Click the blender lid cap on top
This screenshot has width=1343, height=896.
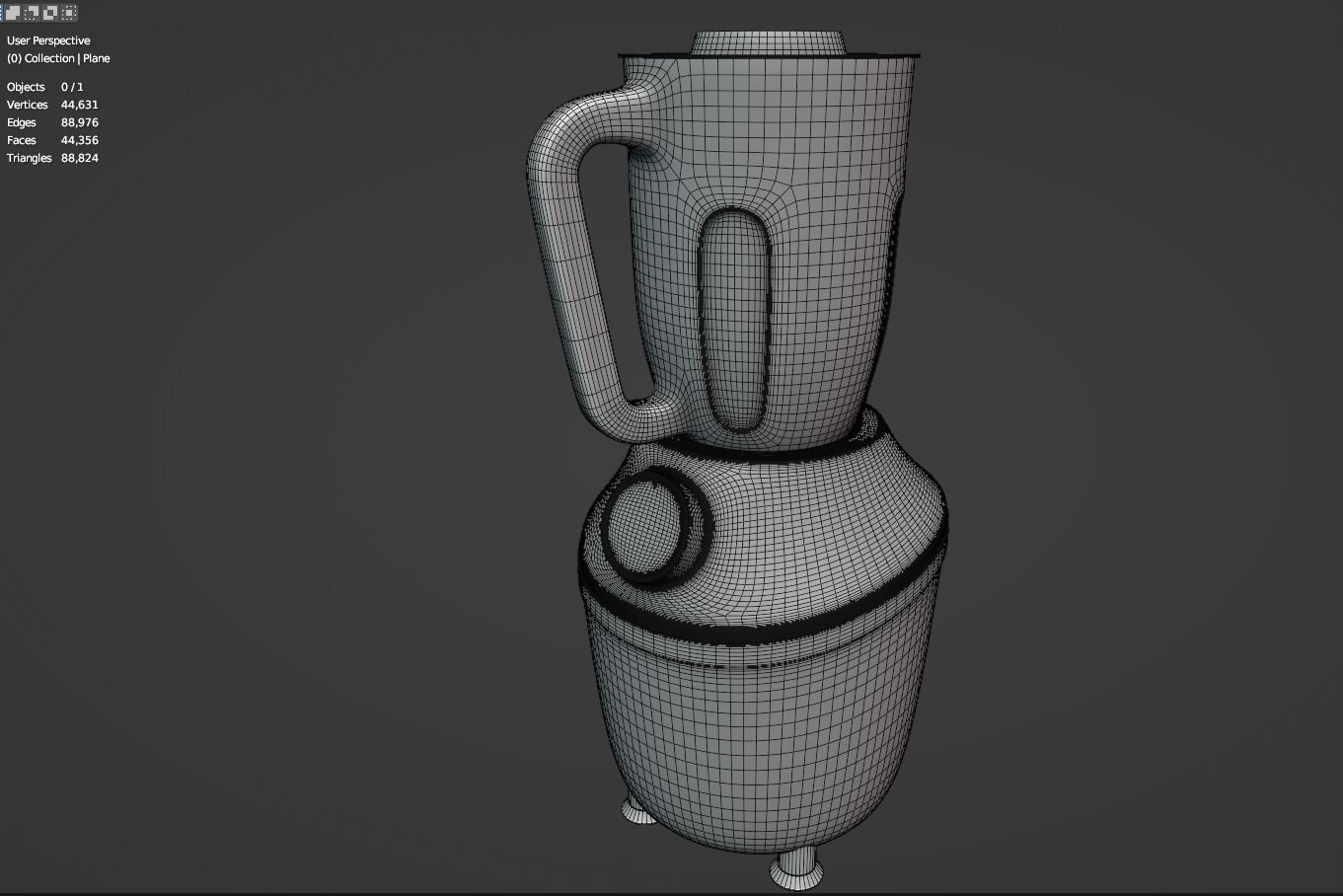coord(768,42)
